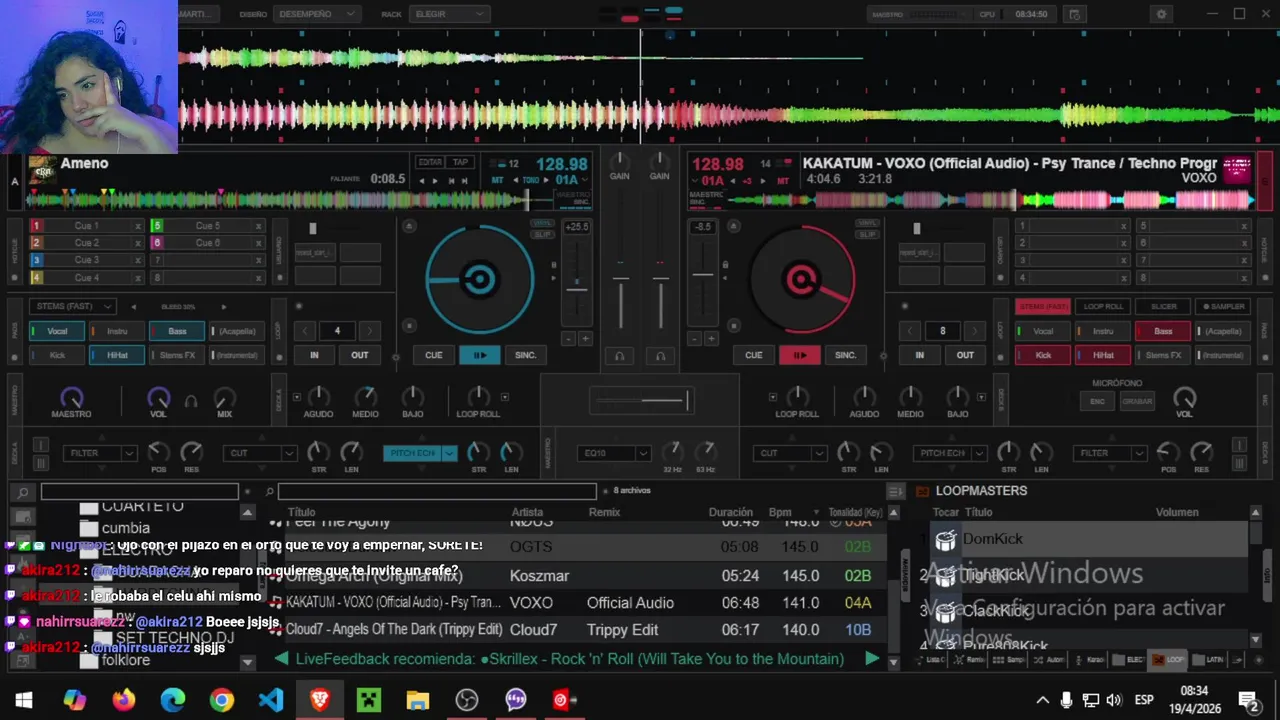Click the crossfader slider
The height and width of the screenshot is (720, 1280).
pyautogui.click(x=640, y=401)
